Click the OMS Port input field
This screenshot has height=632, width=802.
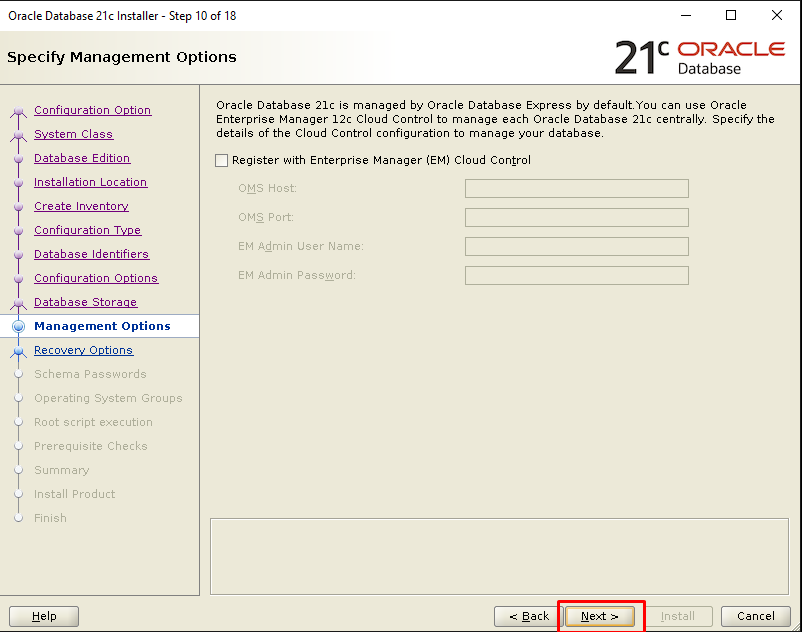pyautogui.click(x=576, y=217)
